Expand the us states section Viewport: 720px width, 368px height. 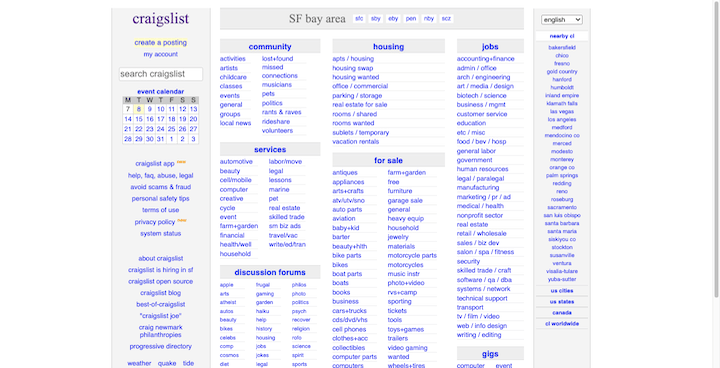click(562, 302)
